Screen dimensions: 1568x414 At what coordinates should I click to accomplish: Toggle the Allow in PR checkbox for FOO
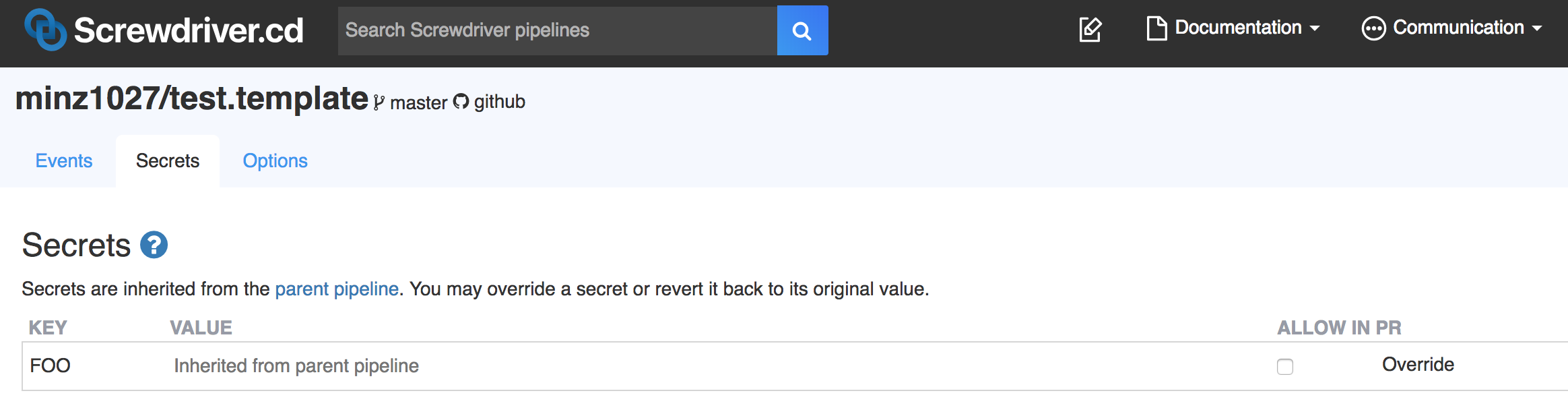1285,367
